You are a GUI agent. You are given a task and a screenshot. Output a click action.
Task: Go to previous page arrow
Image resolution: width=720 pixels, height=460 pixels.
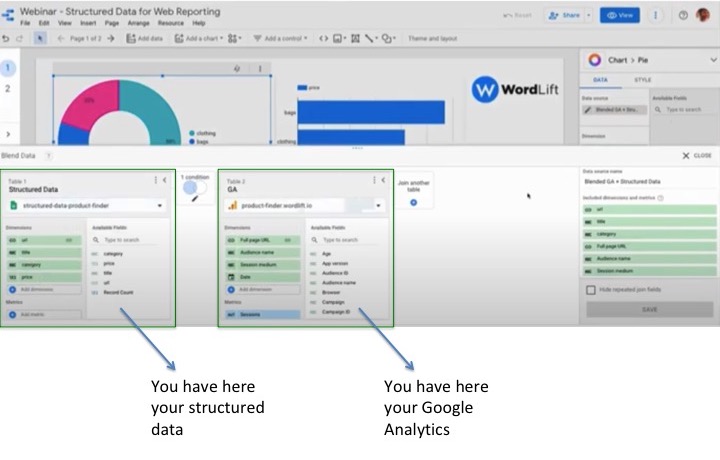(x=61, y=39)
